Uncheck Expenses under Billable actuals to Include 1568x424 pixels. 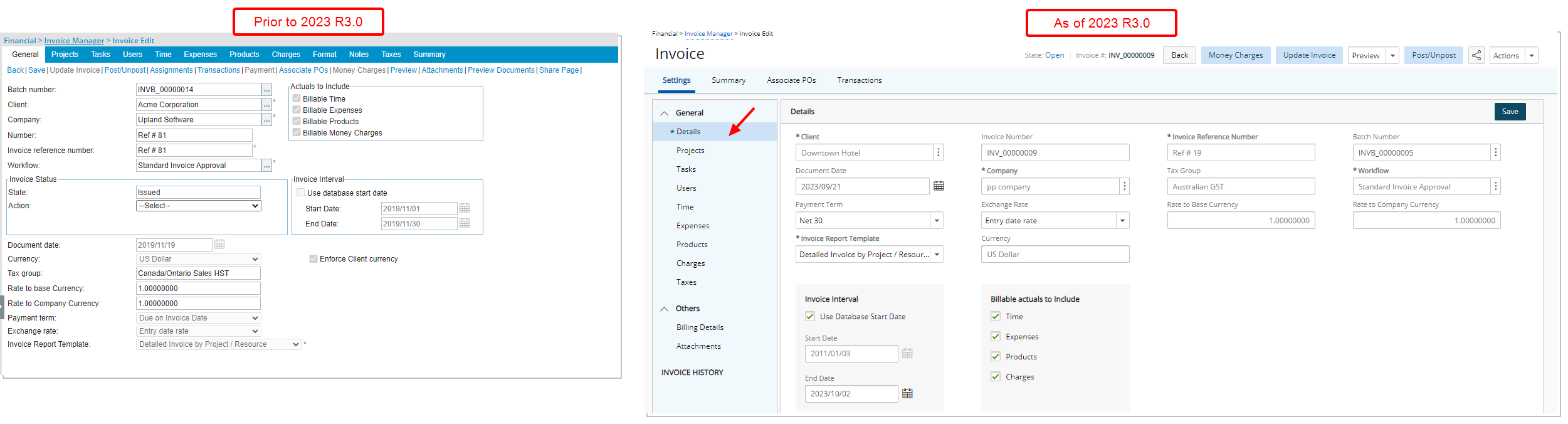(996, 336)
